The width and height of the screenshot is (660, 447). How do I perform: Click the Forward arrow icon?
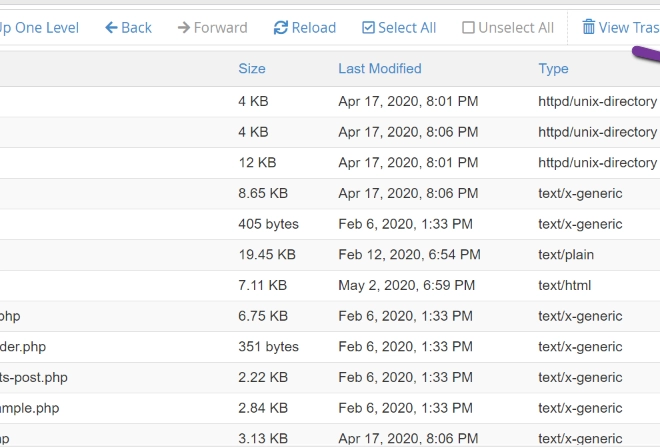point(184,28)
